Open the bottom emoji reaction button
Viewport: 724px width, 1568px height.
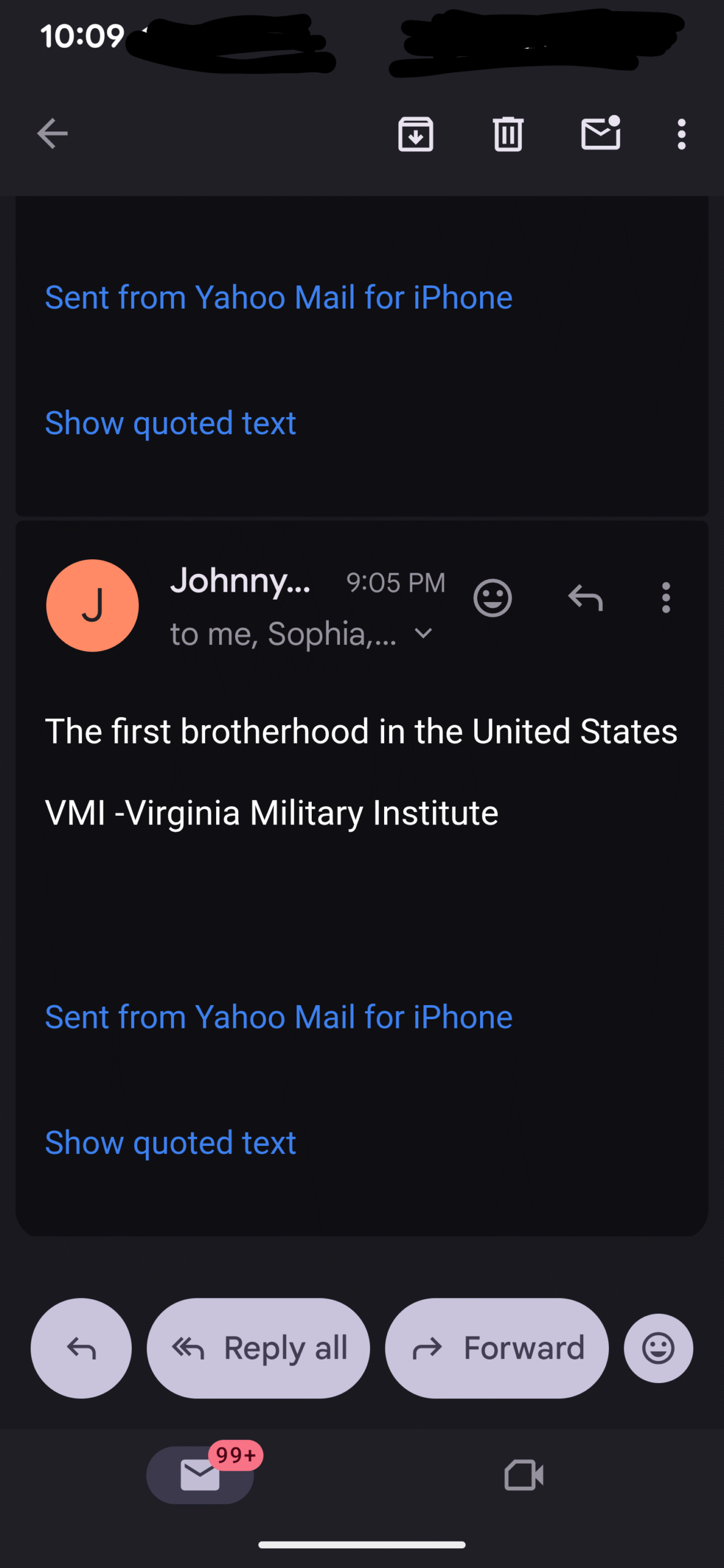coord(658,1348)
